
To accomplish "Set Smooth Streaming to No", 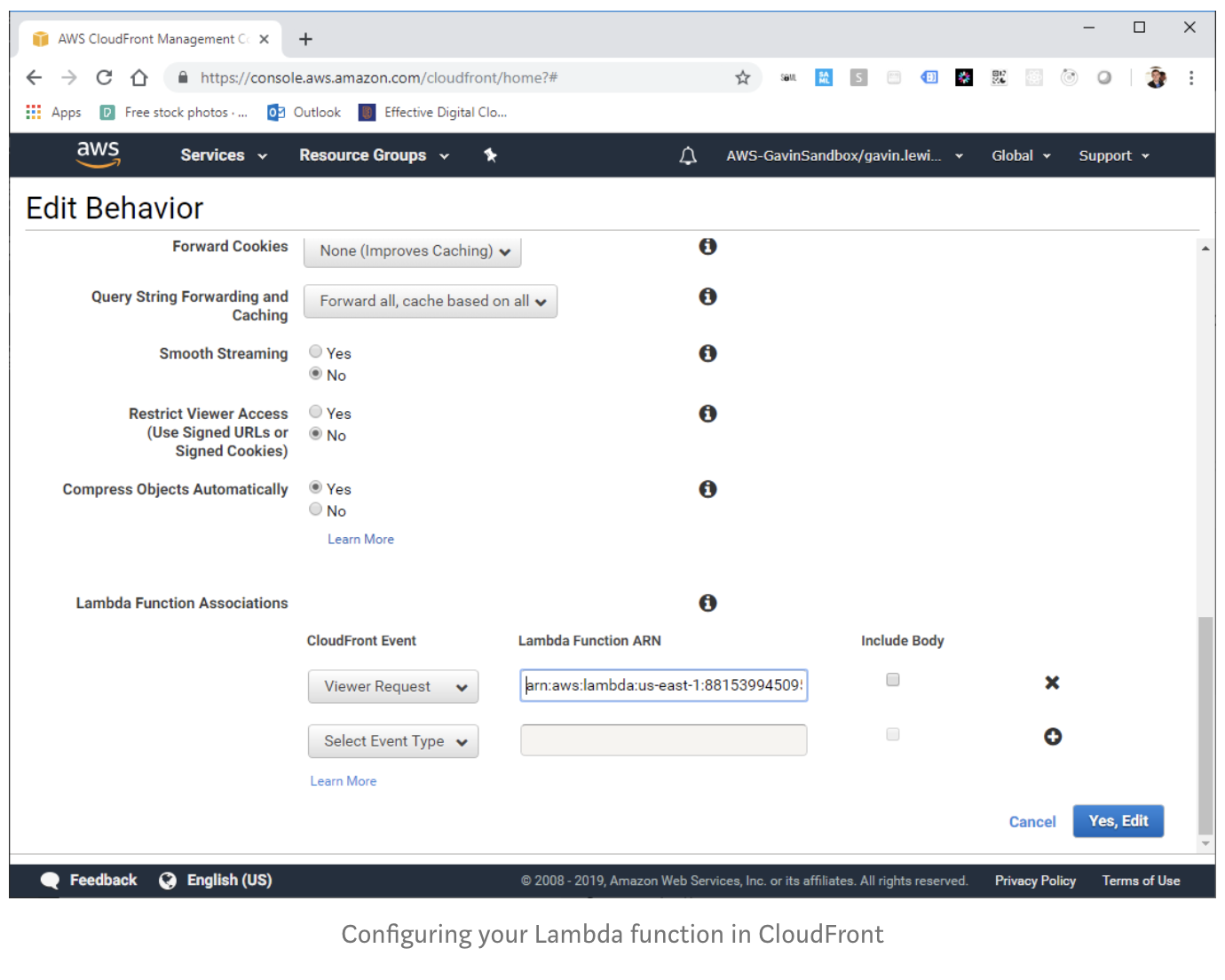I will (x=315, y=374).
